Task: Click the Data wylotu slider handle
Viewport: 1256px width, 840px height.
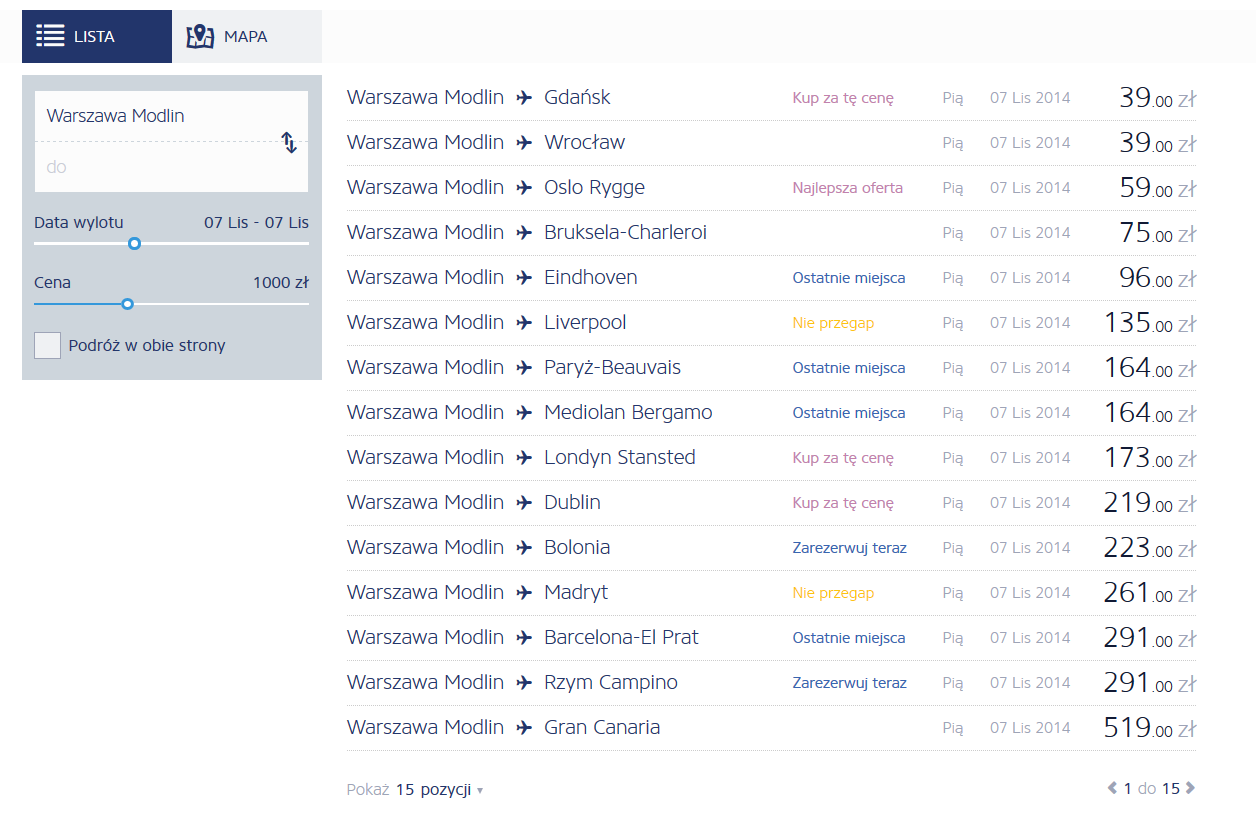Action: [x=134, y=243]
